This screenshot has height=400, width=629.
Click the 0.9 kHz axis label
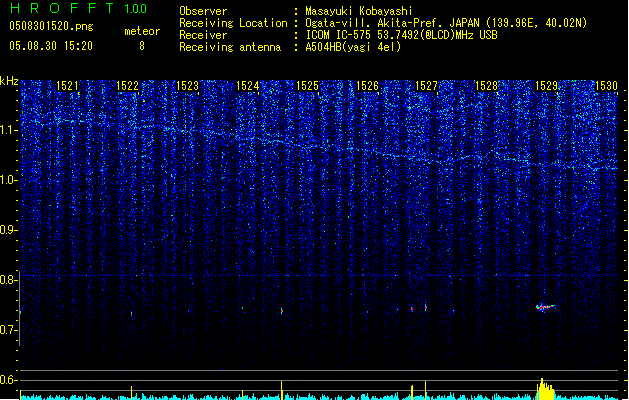point(9,230)
